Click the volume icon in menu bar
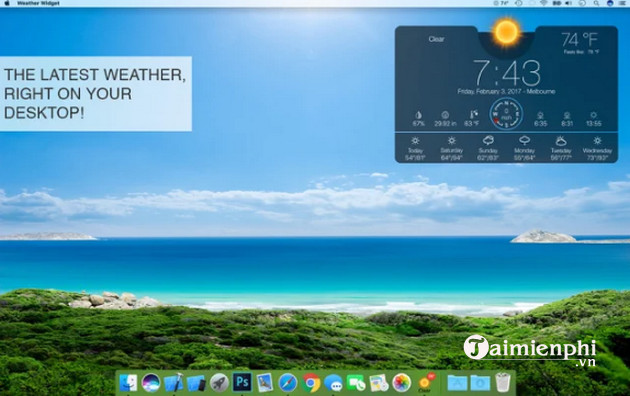 pyautogui.click(x=569, y=3)
